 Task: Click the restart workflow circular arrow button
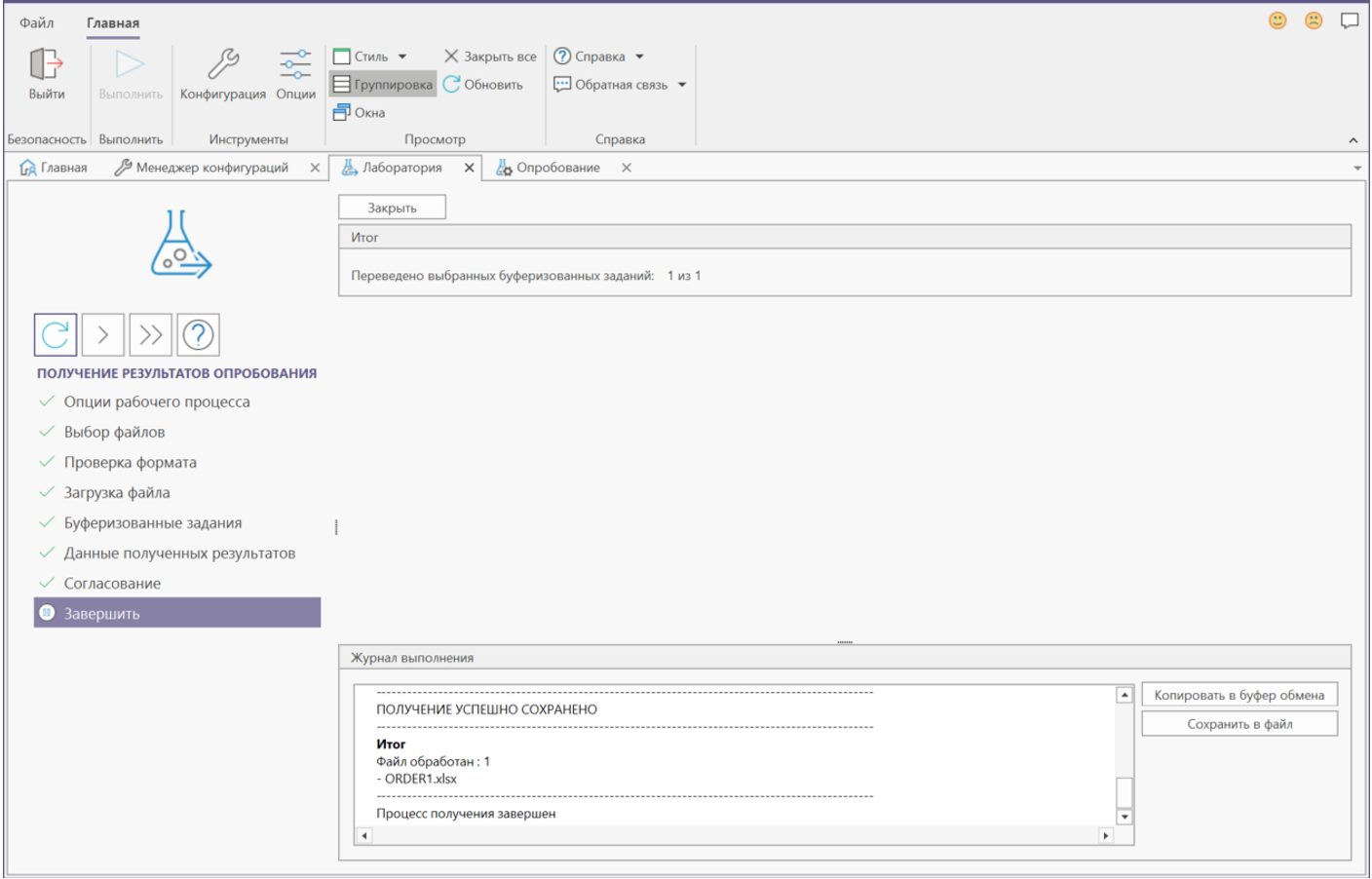point(56,335)
